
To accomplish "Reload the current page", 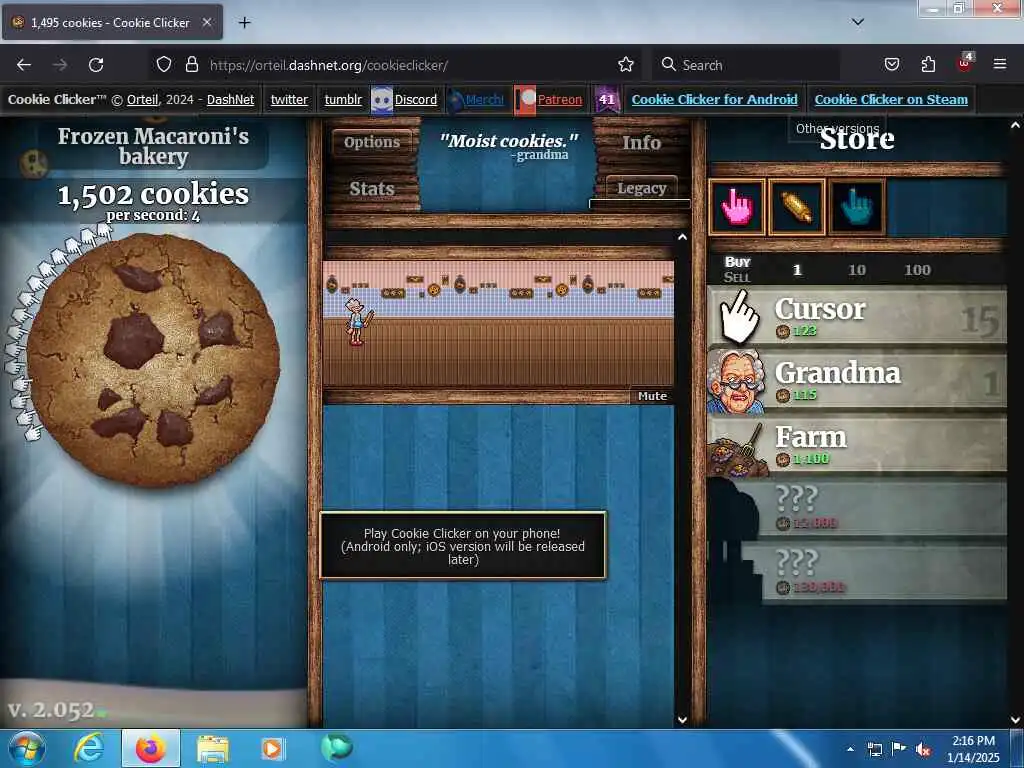I will pos(96,65).
